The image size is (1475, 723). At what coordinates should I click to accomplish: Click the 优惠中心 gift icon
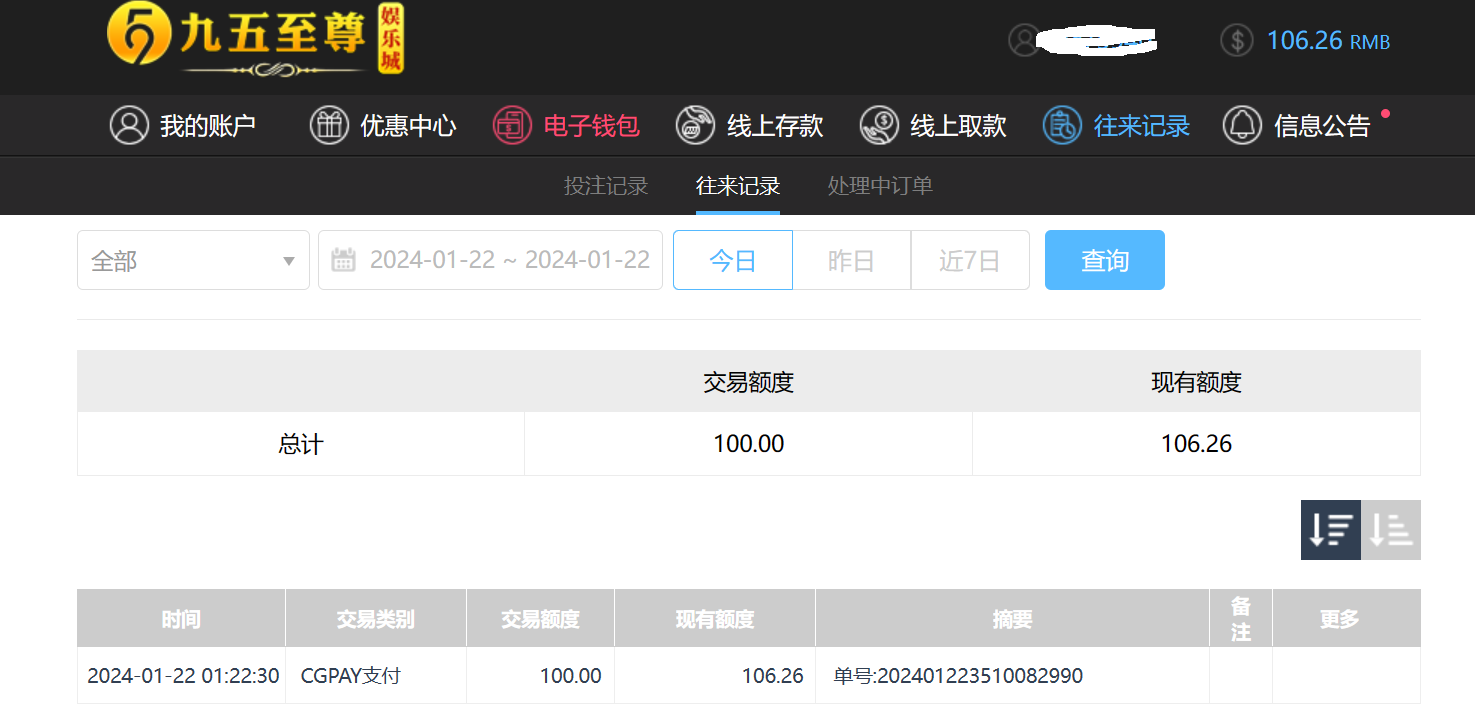click(329, 126)
